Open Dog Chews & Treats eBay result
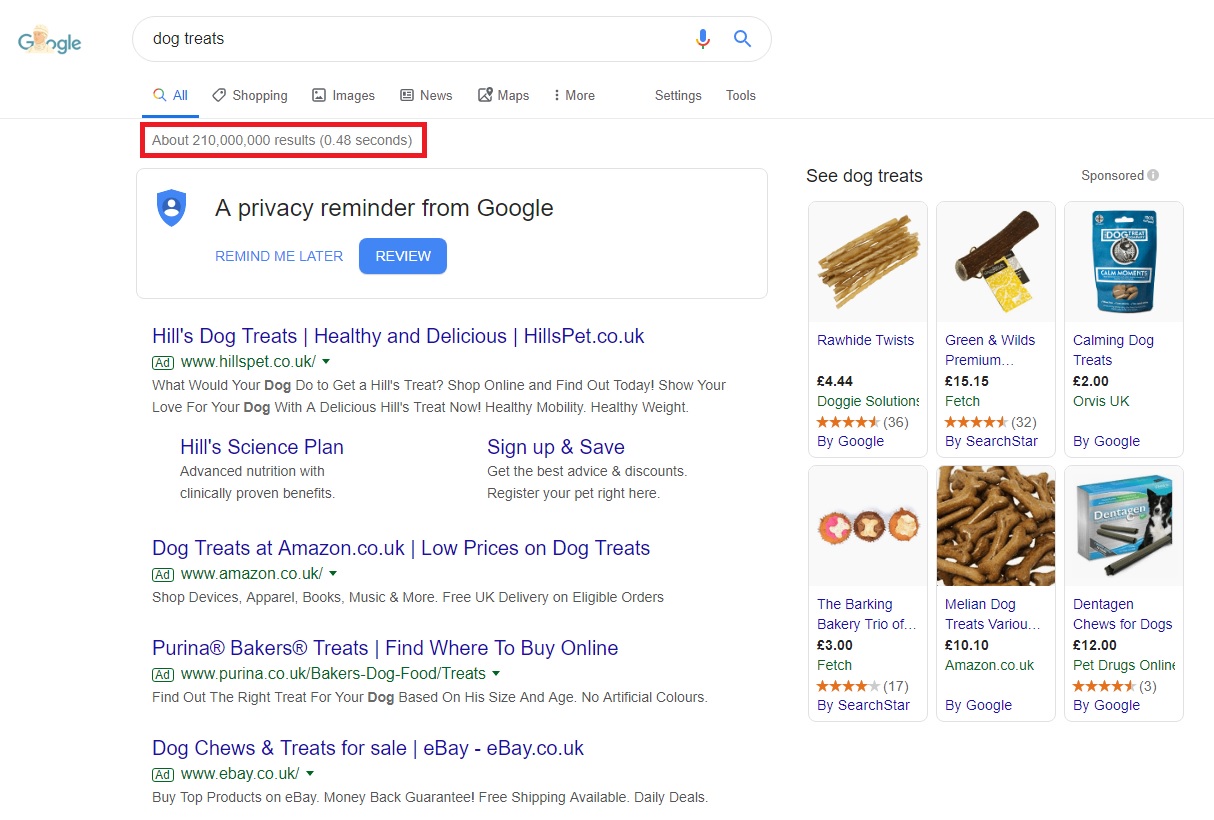This screenshot has width=1214, height=820. pyautogui.click(x=368, y=748)
